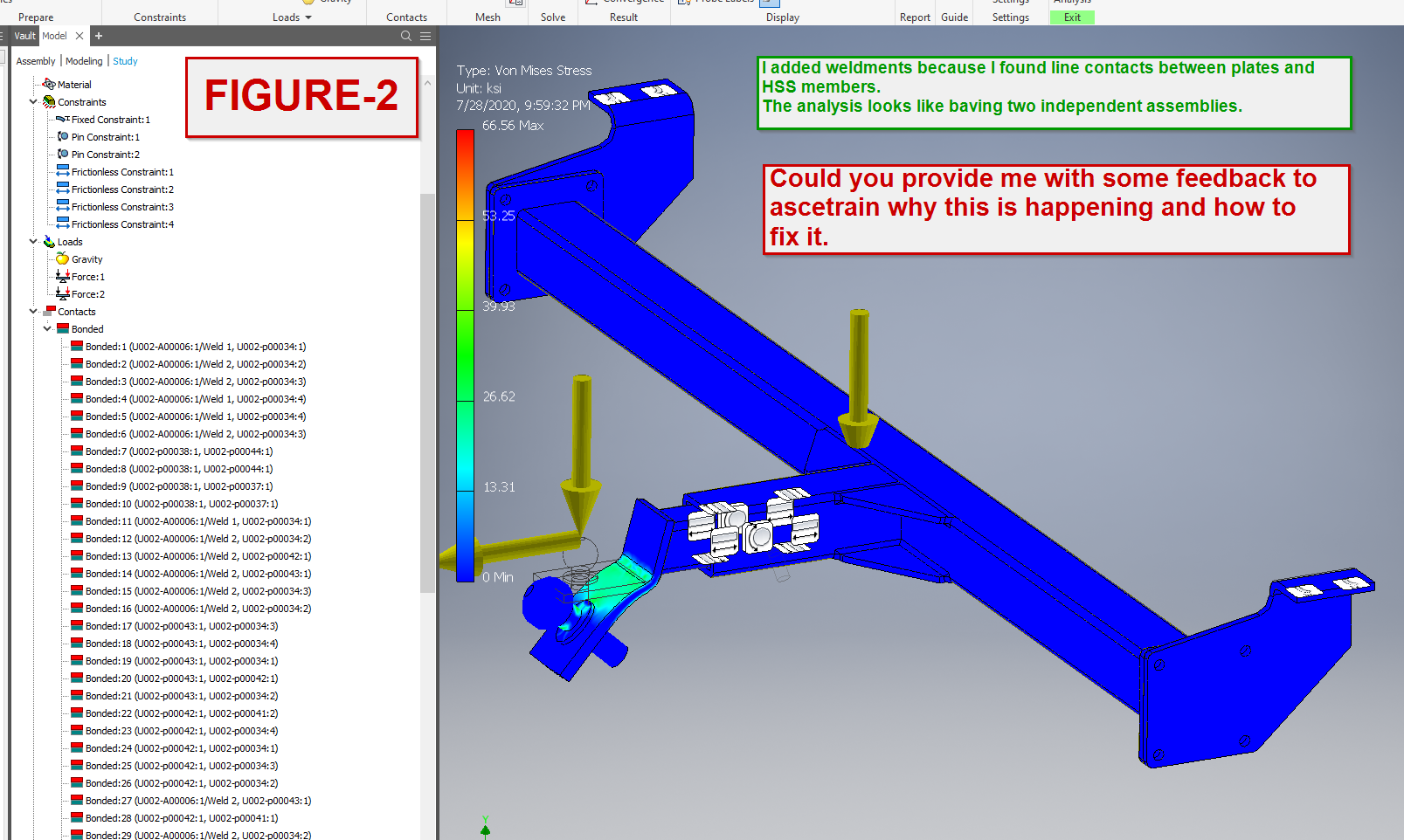The height and width of the screenshot is (840, 1404).
Task: Select the Gravity icon under Loads
Action: coord(62,258)
